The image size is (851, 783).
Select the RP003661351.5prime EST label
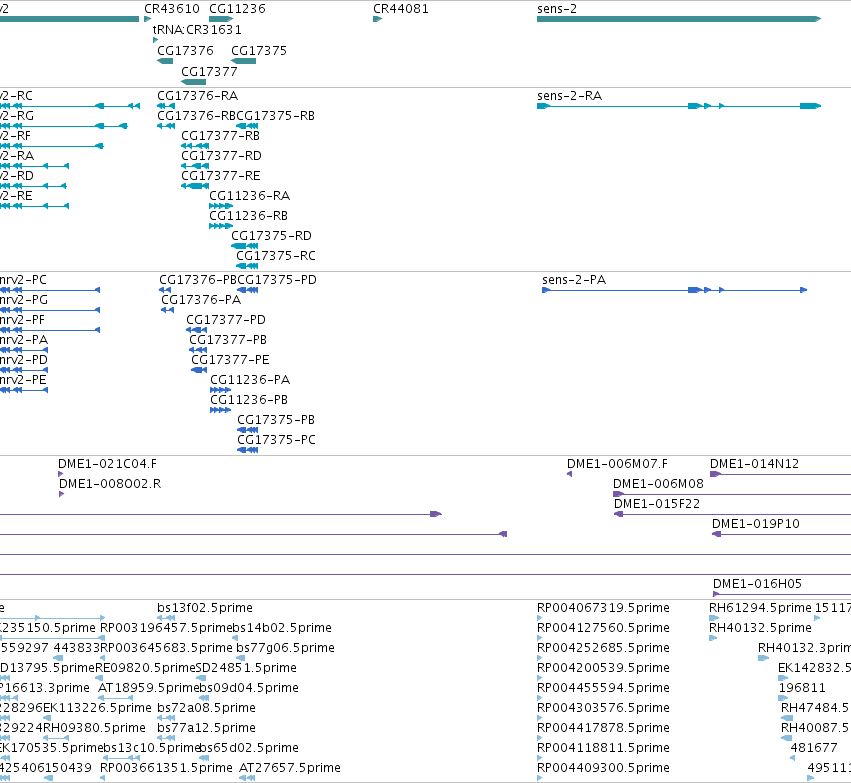(166, 767)
